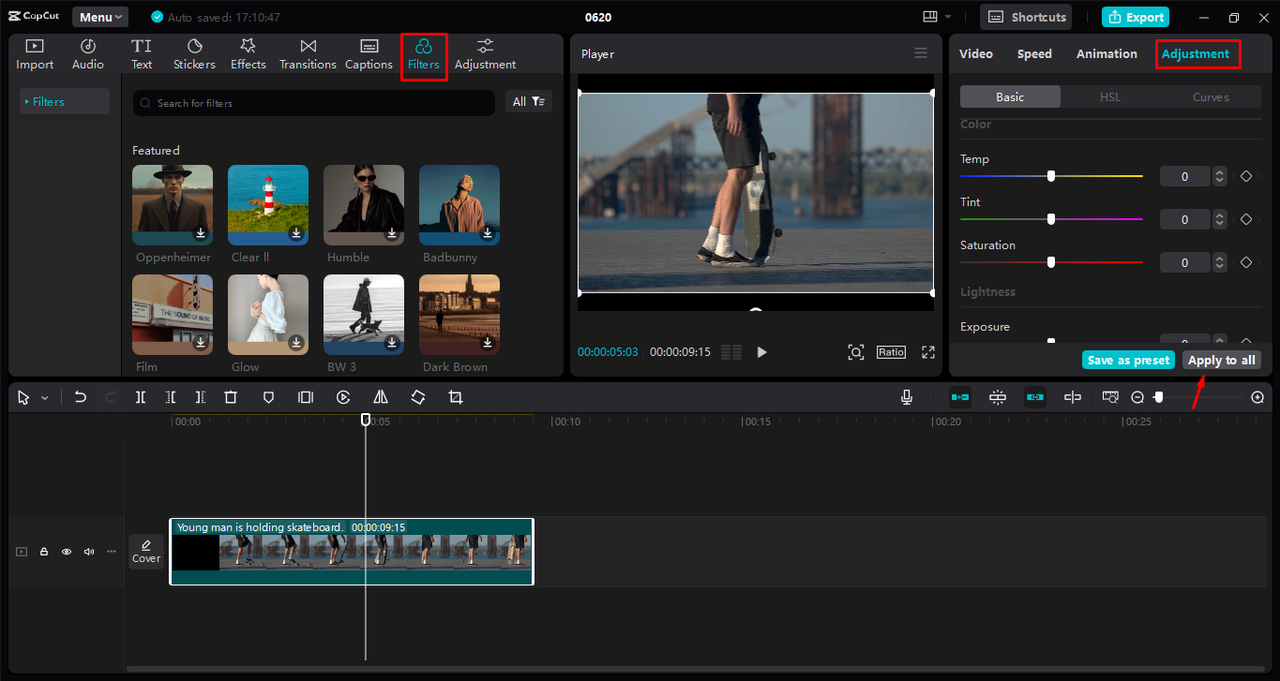The image size is (1280, 681).
Task: Lock the video track
Action: (x=44, y=551)
